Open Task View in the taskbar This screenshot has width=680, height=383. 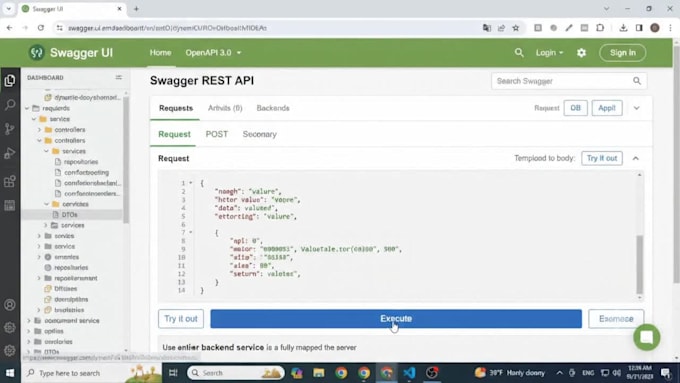point(173,373)
